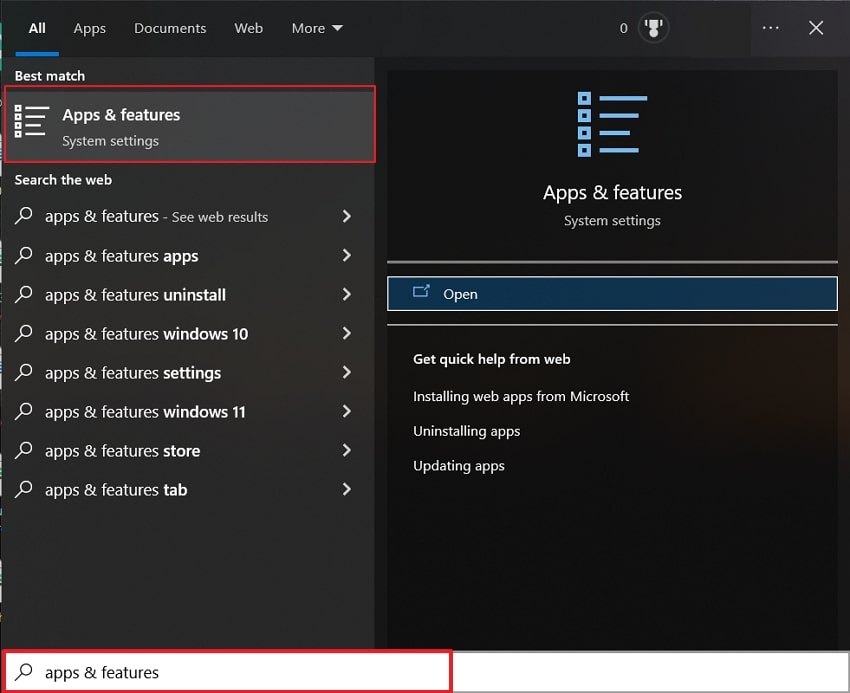Open 'Uninstalling apps' help link
This screenshot has width=850, height=693.
click(466, 431)
